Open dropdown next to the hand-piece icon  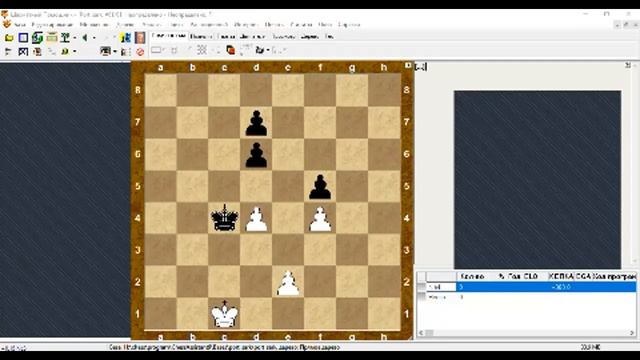[x=268, y=50]
